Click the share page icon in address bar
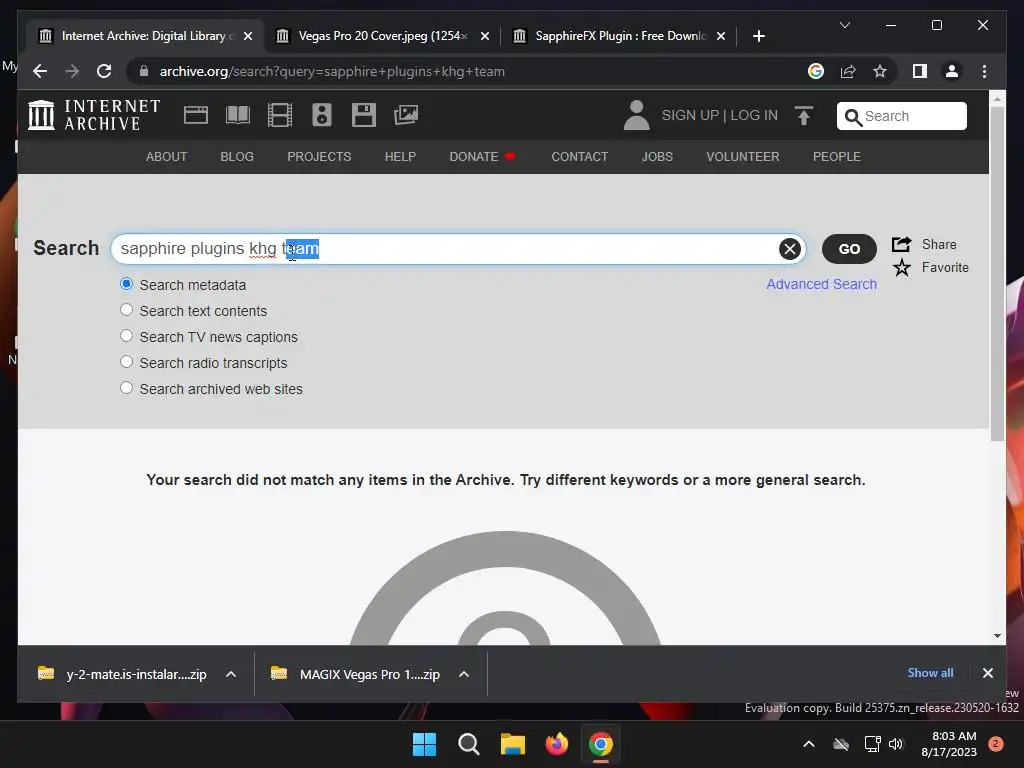The height and width of the screenshot is (768, 1024). tap(848, 71)
